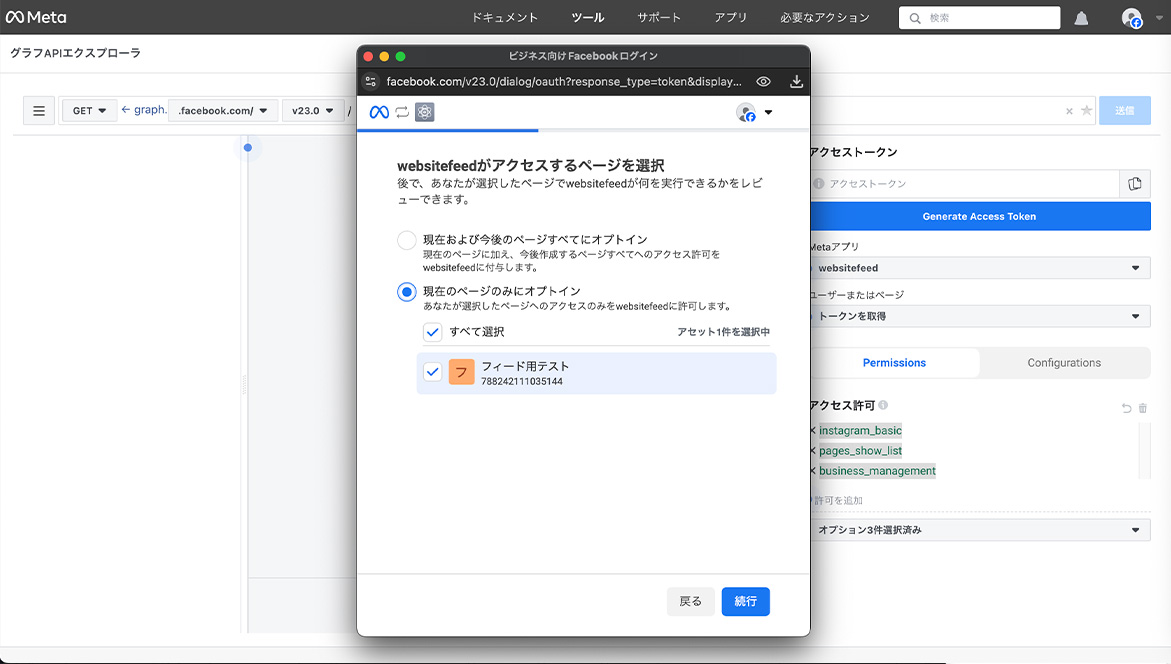Click the download icon in dialog address bar
The height and width of the screenshot is (664, 1171).
coord(796,82)
